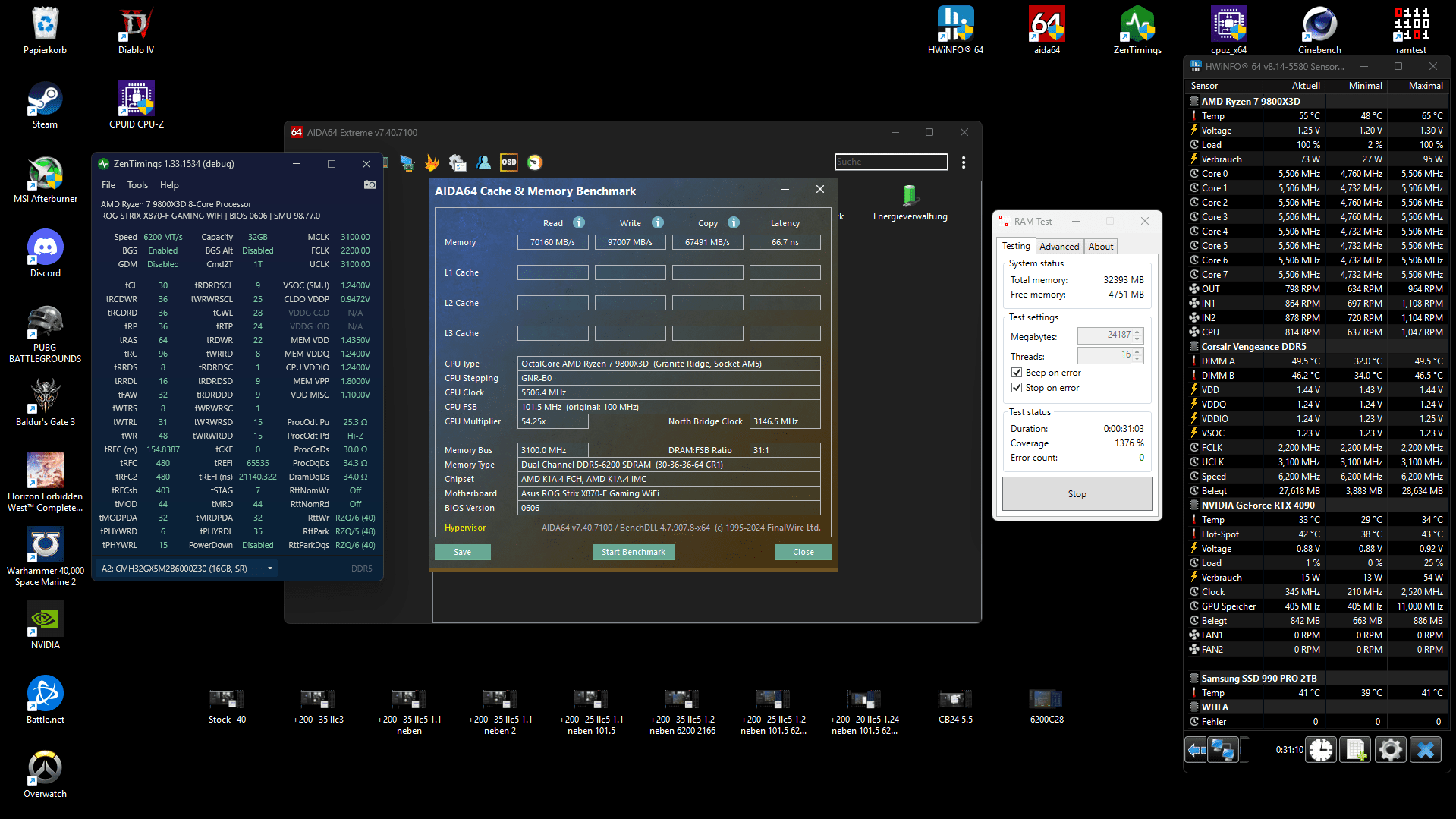Screen dimensions: 1456x819
Task: Select 'Stock -40' screenshot thumbnail
Action: coord(227,706)
